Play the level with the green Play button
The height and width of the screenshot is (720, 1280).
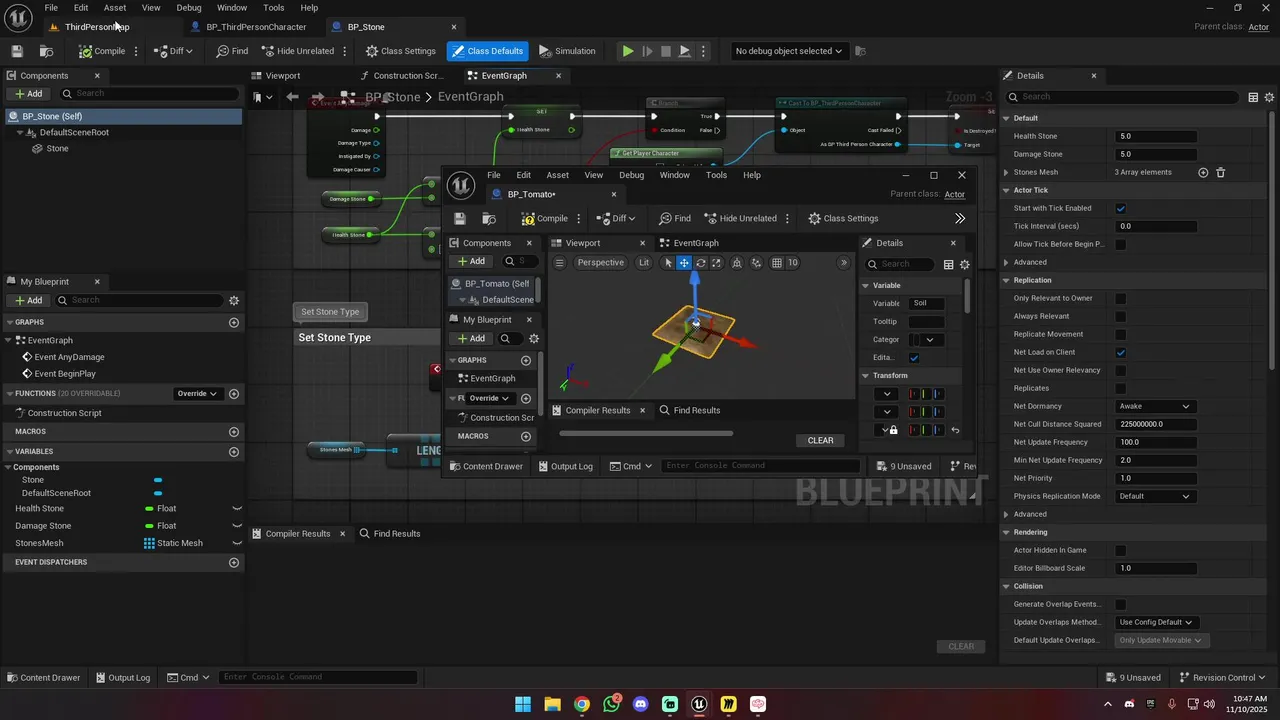coord(628,51)
